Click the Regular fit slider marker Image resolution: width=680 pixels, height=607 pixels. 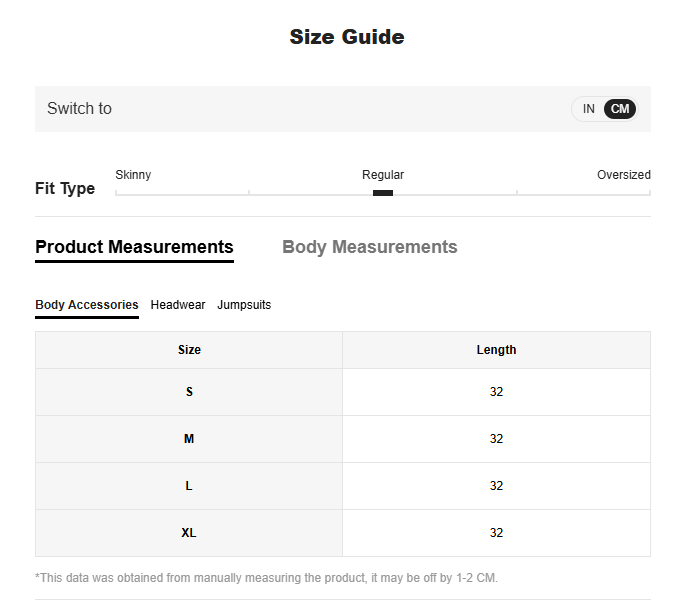tap(383, 193)
